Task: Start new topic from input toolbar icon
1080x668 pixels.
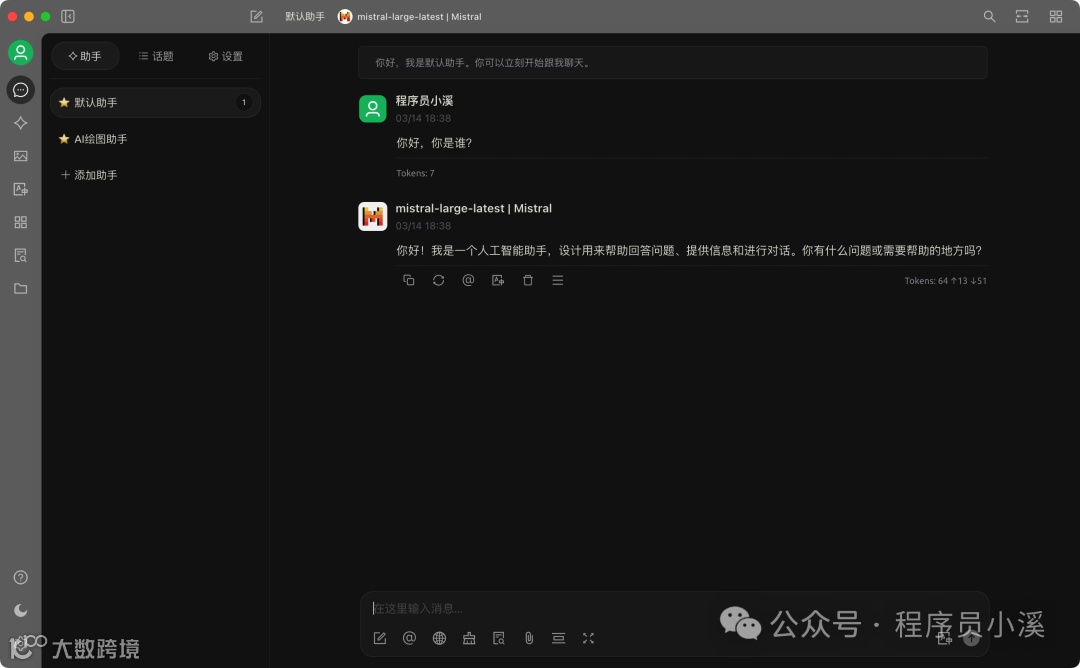Action: 380,638
